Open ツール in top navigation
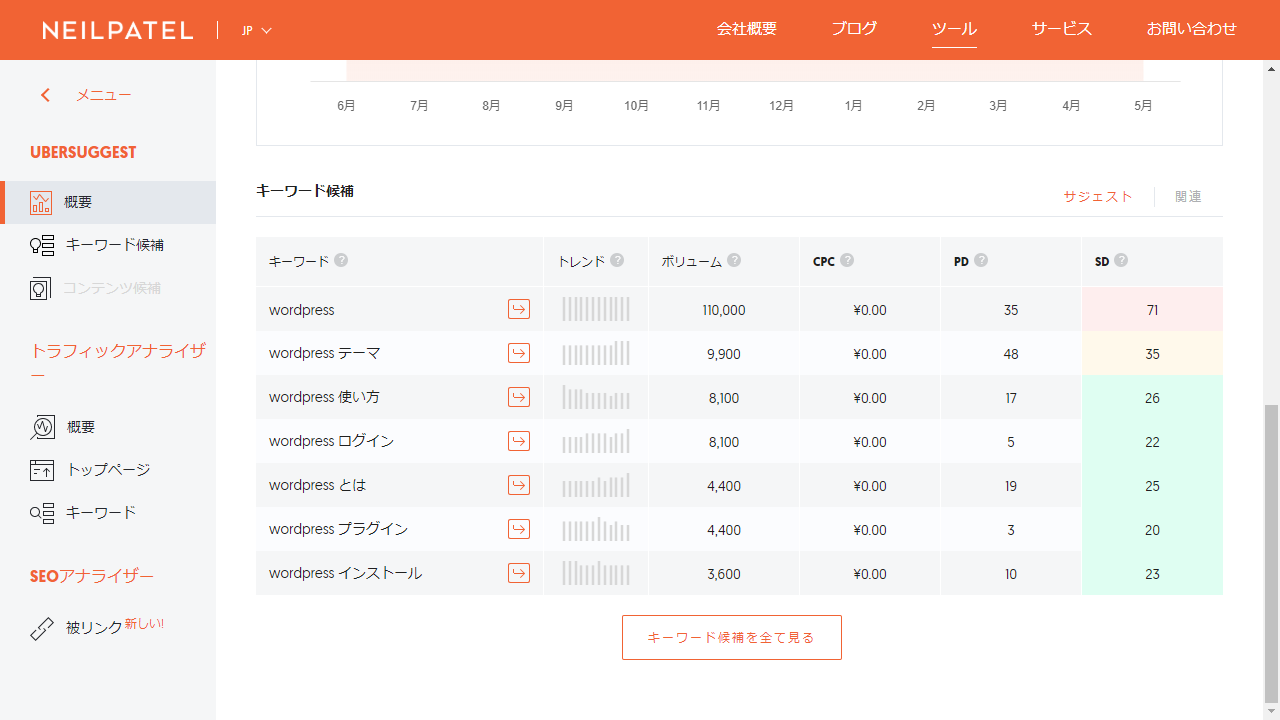The height and width of the screenshot is (720, 1280). tap(954, 29)
